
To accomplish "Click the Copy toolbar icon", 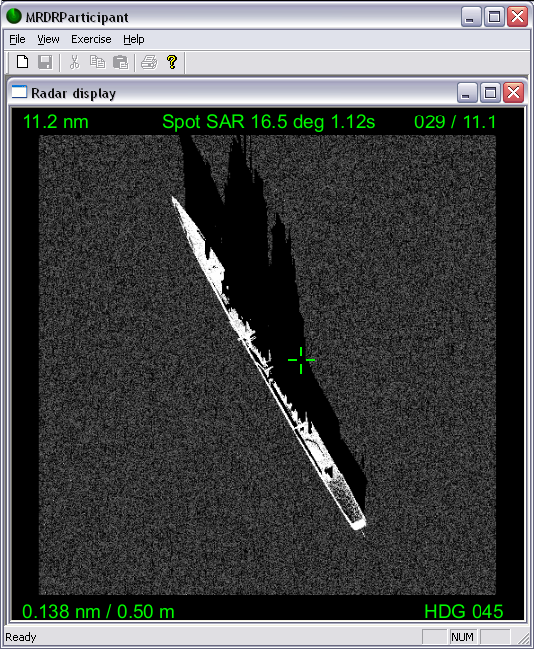I will coord(97,62).
